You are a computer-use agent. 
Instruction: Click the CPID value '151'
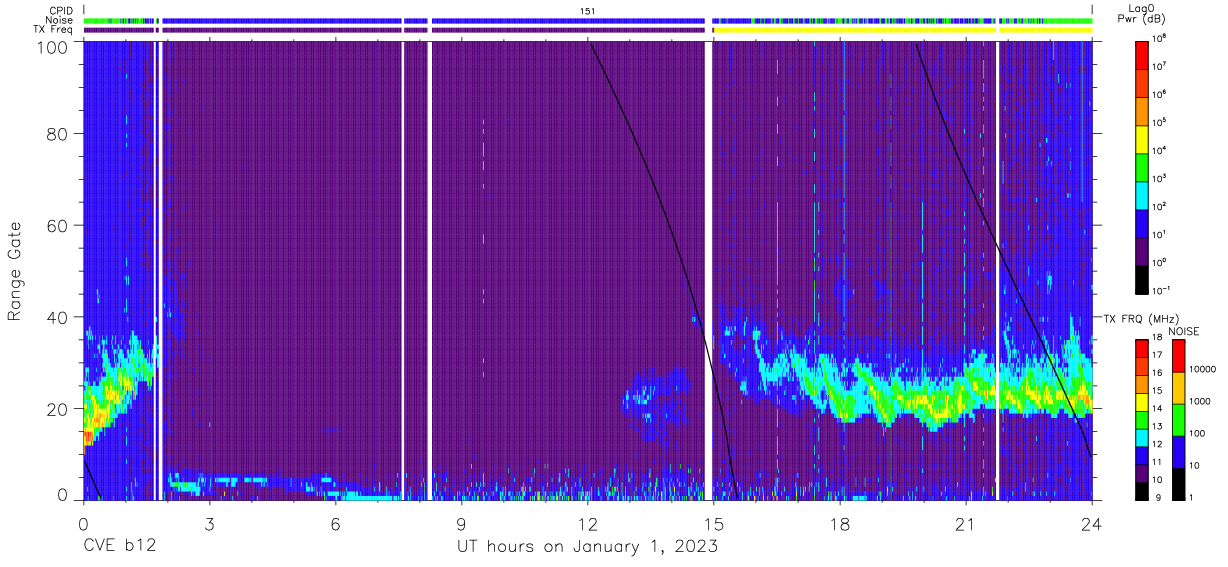click(588, 11)
